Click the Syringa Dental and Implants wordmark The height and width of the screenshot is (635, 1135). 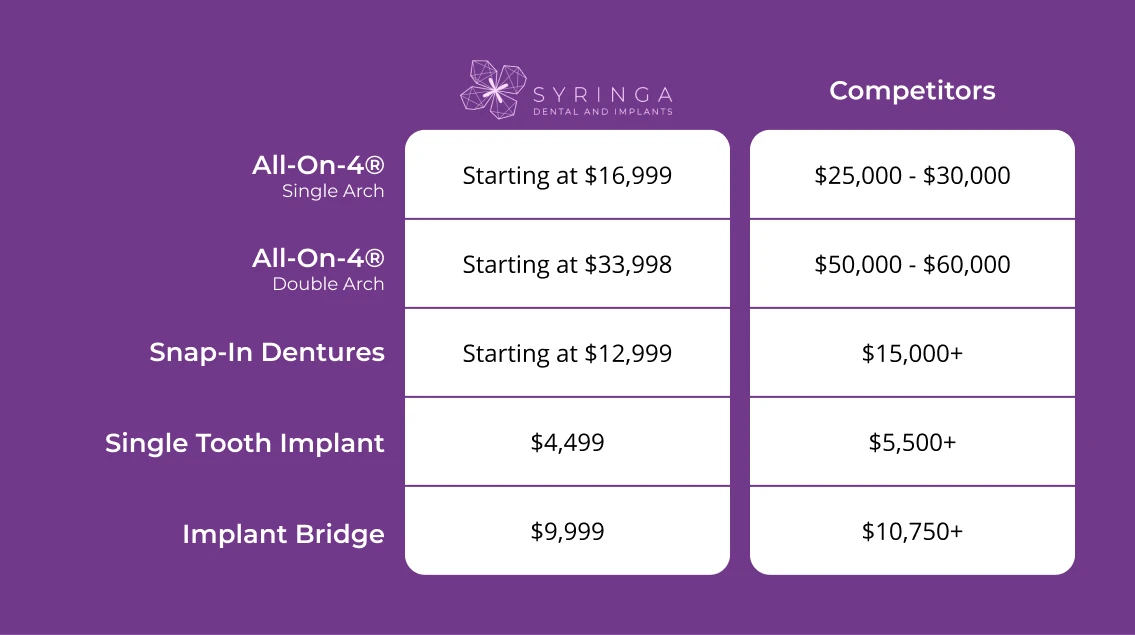pos(603,99)
